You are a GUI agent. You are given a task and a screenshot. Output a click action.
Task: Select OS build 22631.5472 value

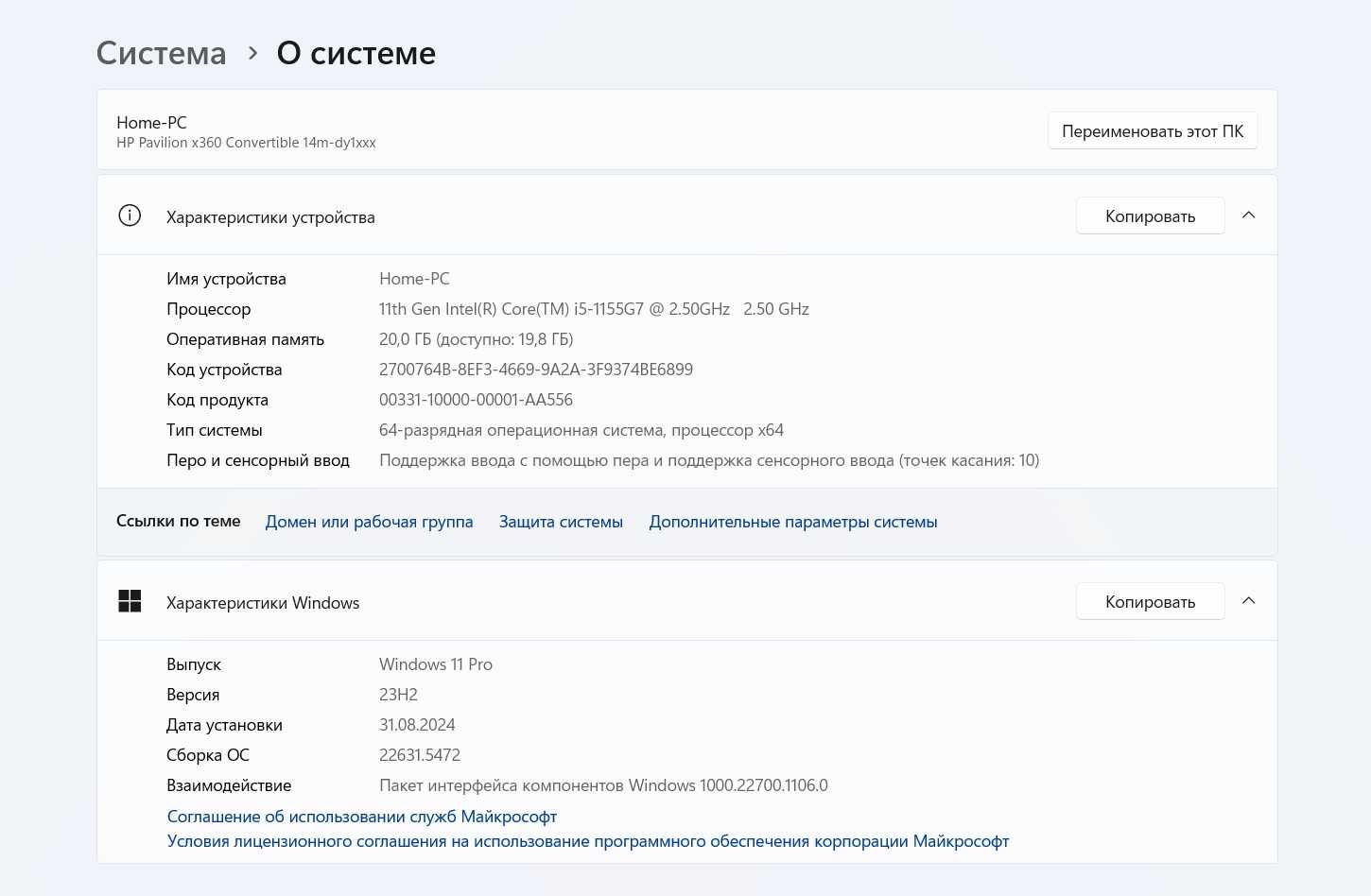click(420, 755)
